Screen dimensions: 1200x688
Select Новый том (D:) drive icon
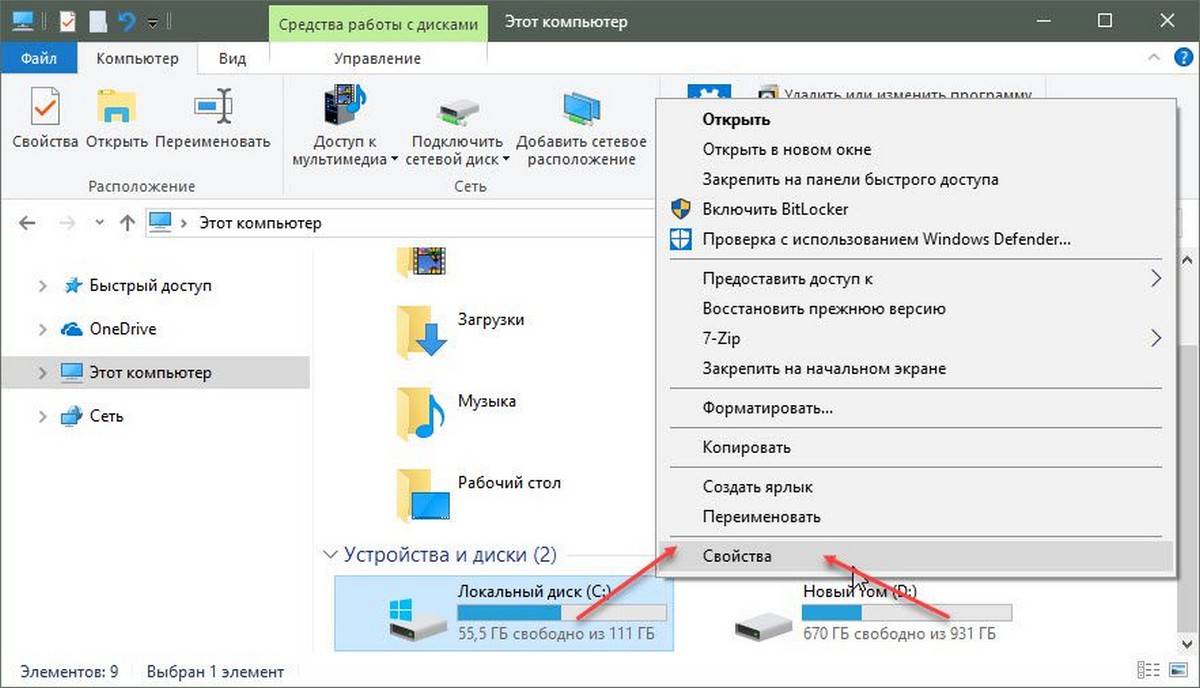[764, 626]
